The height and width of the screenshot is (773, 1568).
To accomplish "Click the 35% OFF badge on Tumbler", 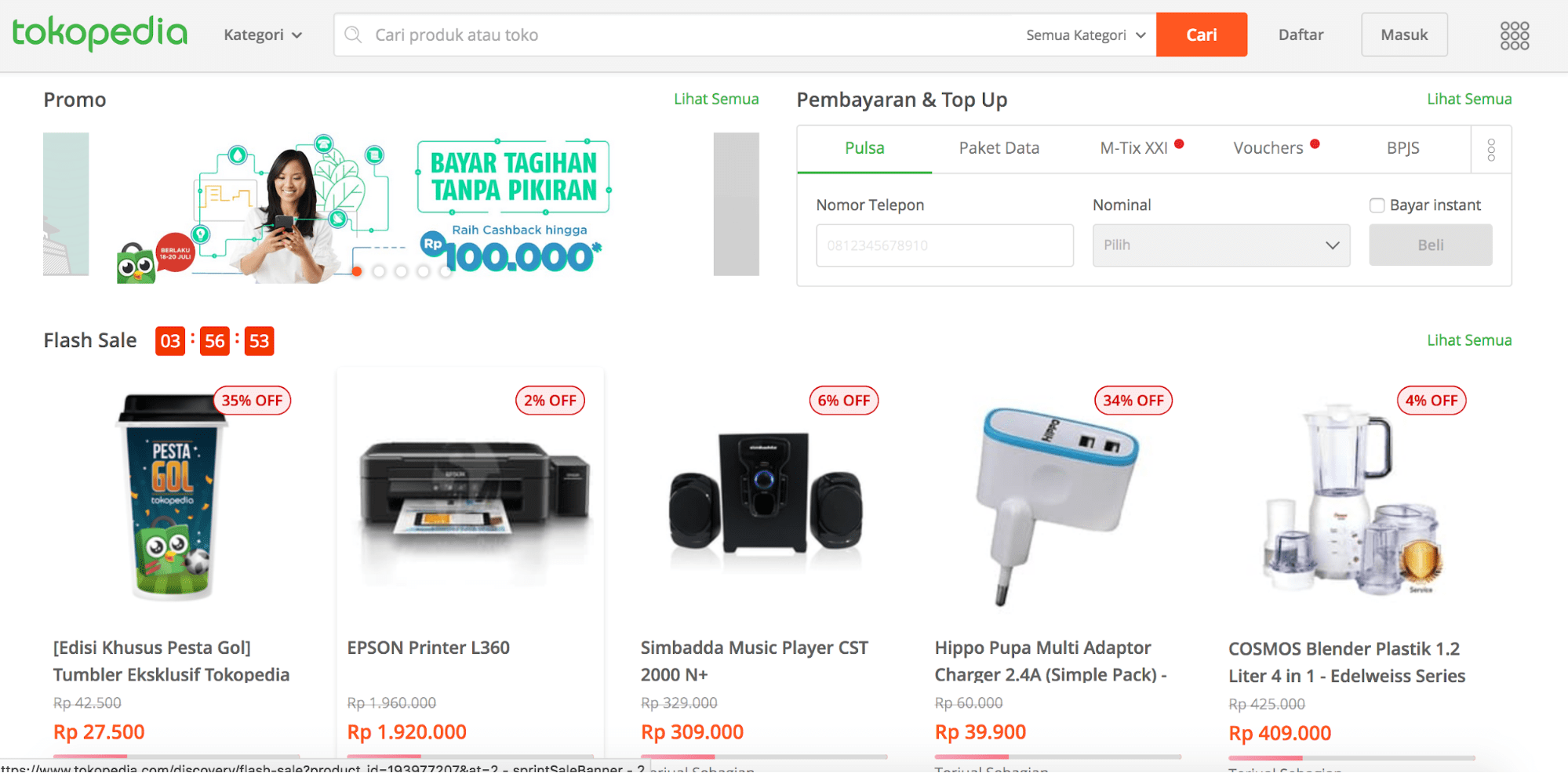I will 252,401.
